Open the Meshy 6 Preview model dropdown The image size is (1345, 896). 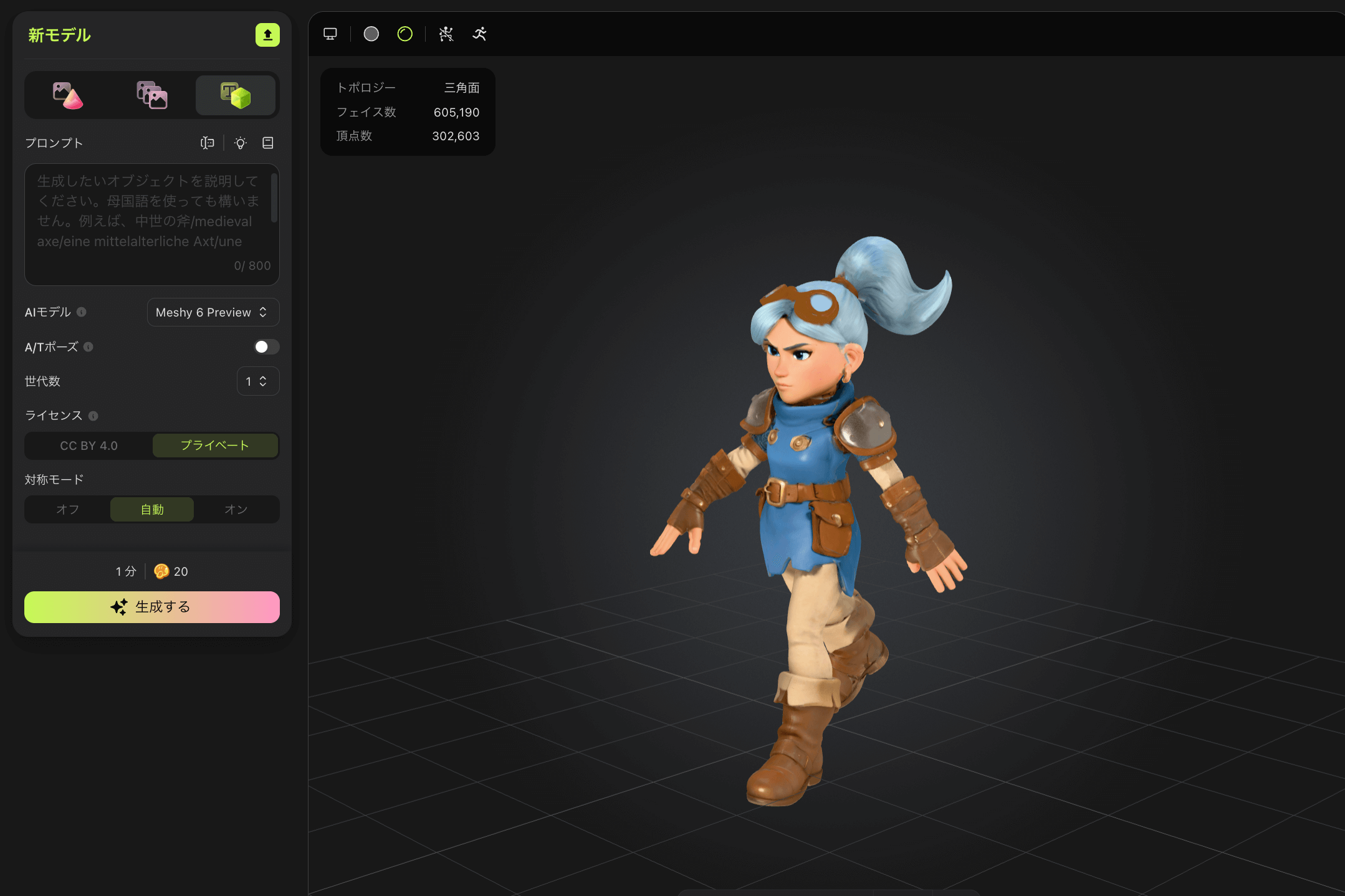click(213, 312)
